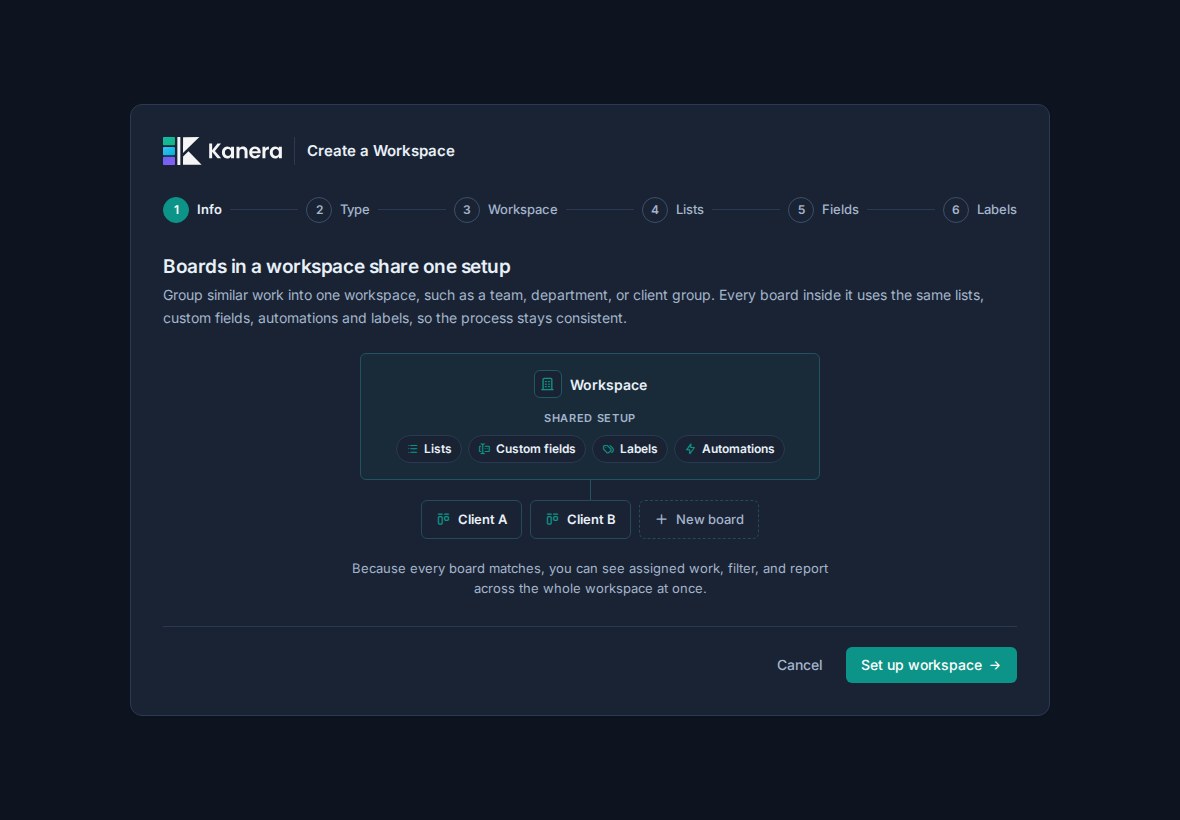This screenshot has height=820, width=1180.
Task: Go to the Type step label
Action: tap(354, 210)
